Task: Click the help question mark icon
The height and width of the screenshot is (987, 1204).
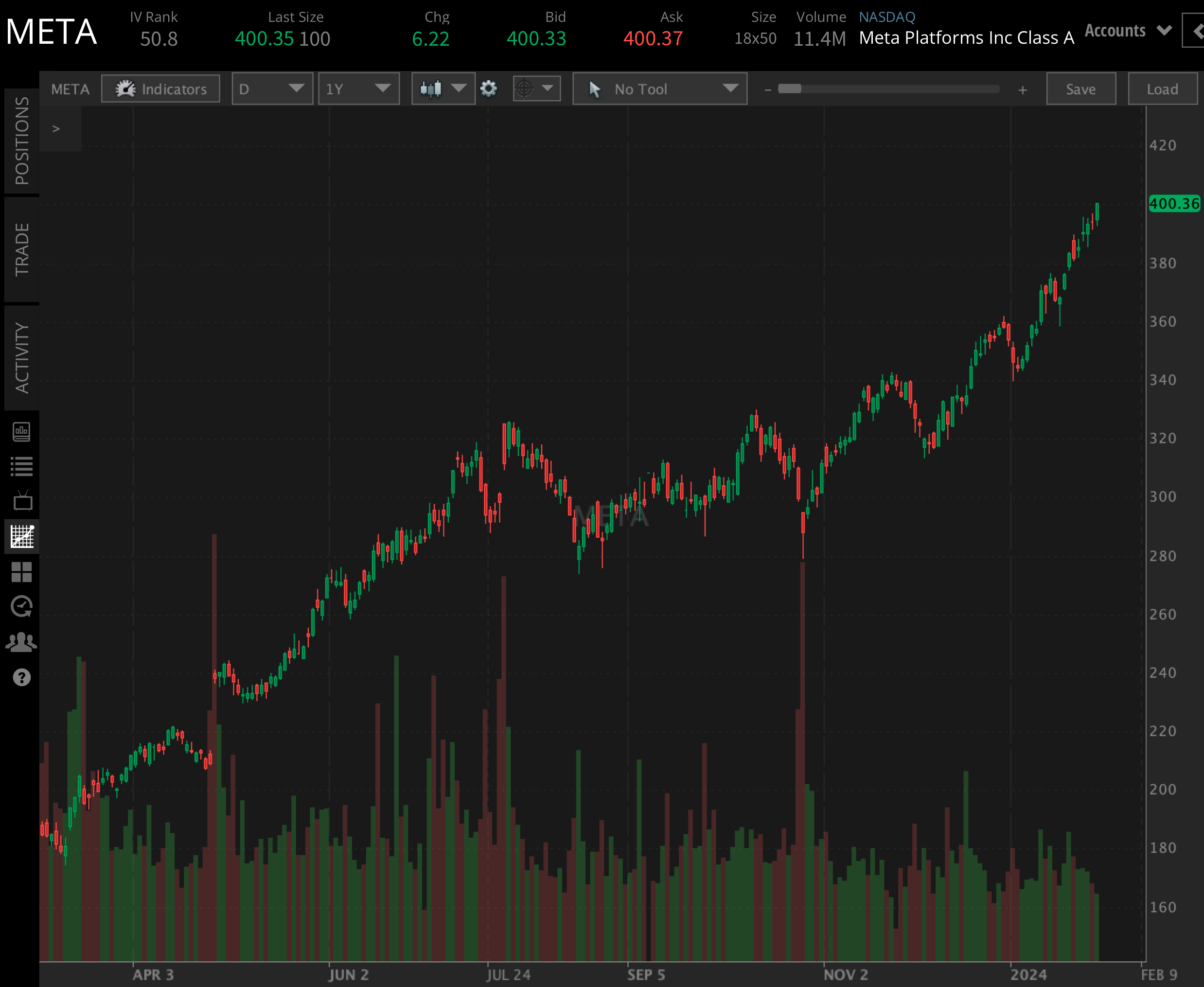Action: [21, 678]
